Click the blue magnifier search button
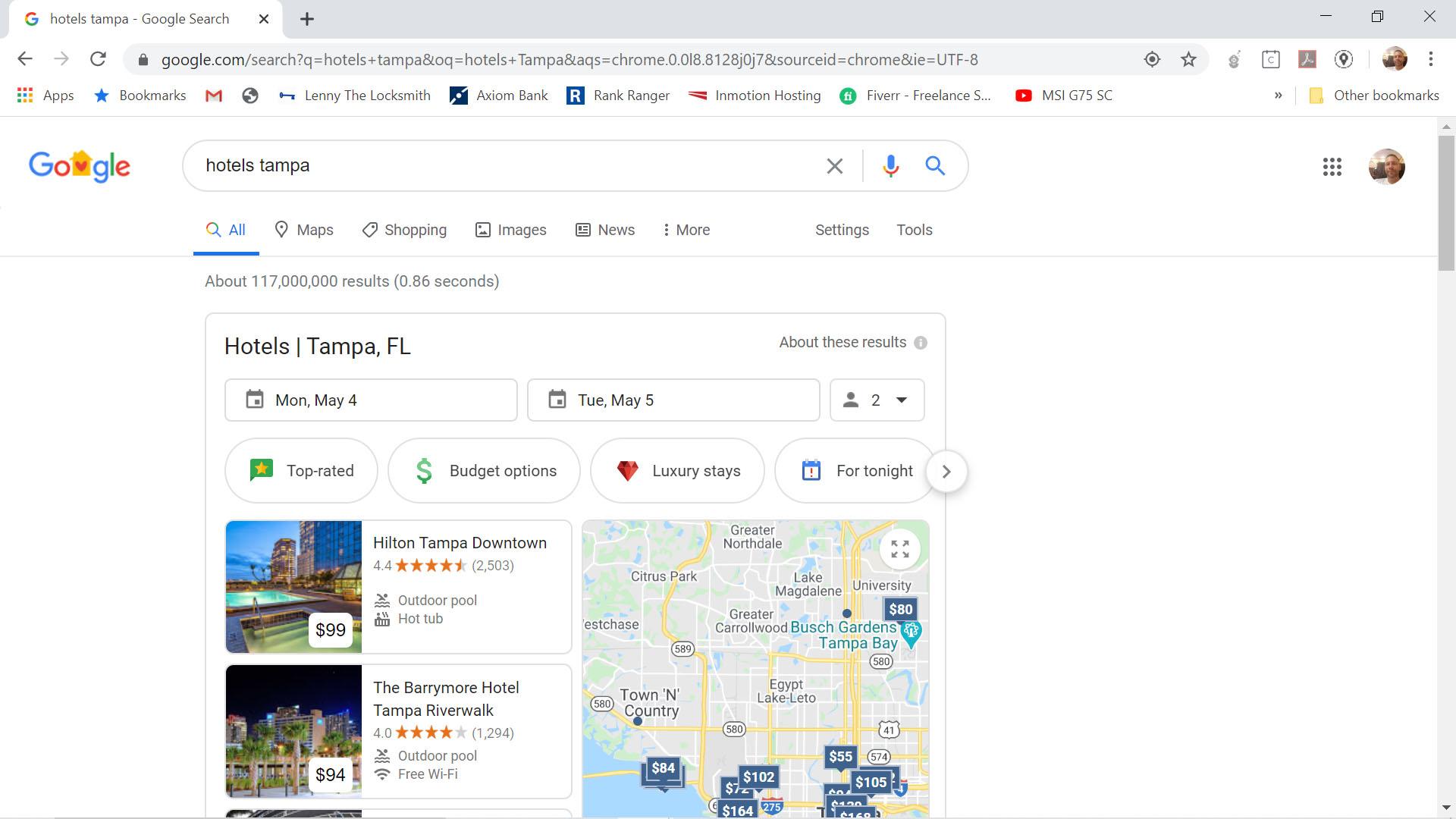1456x819 pixels. coord(935,166)
